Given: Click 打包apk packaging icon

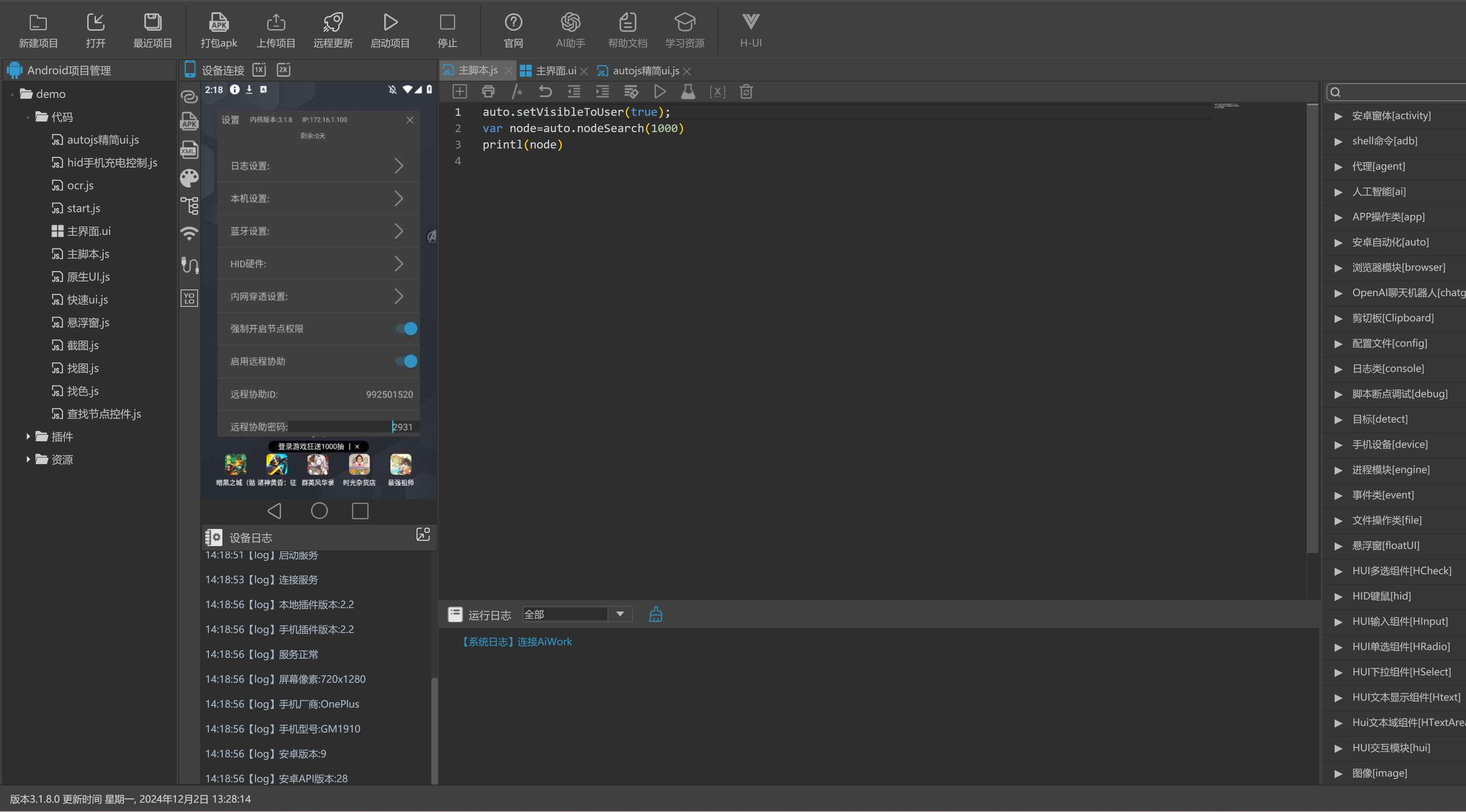Looking at the screenshot, I should click(x=219, y=23).
